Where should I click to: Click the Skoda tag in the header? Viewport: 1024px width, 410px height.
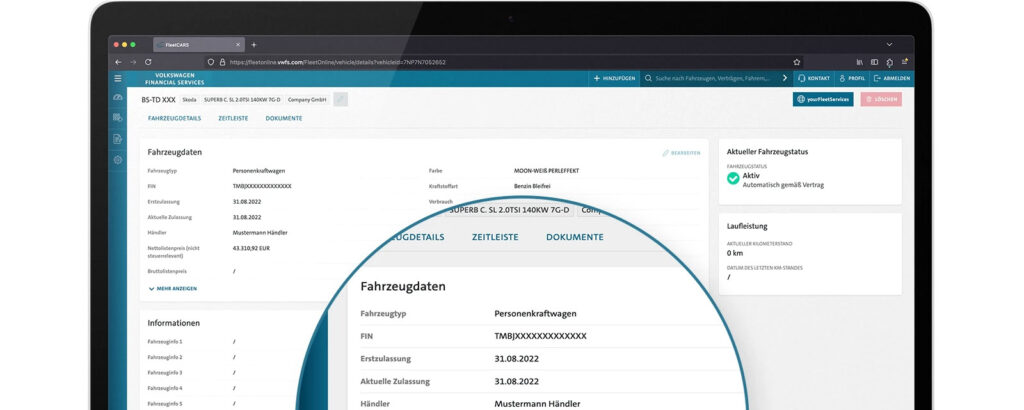click(189, 100)
